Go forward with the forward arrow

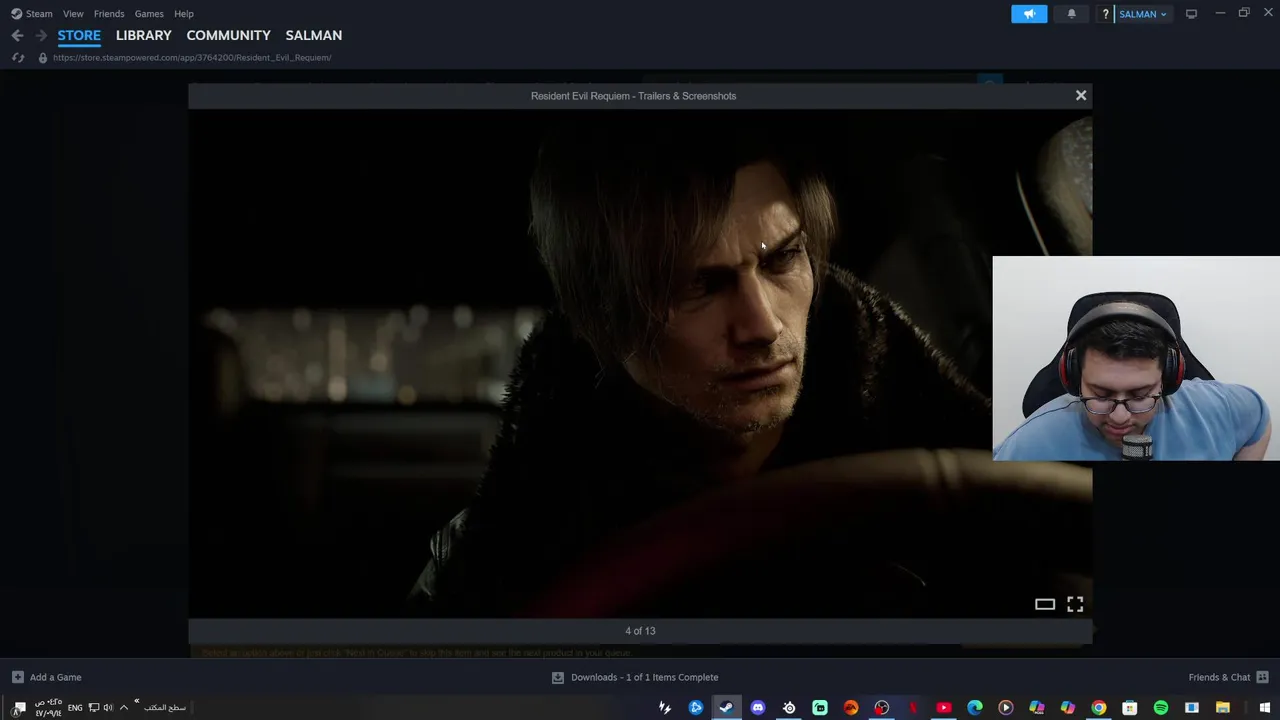tap(41, 35)
